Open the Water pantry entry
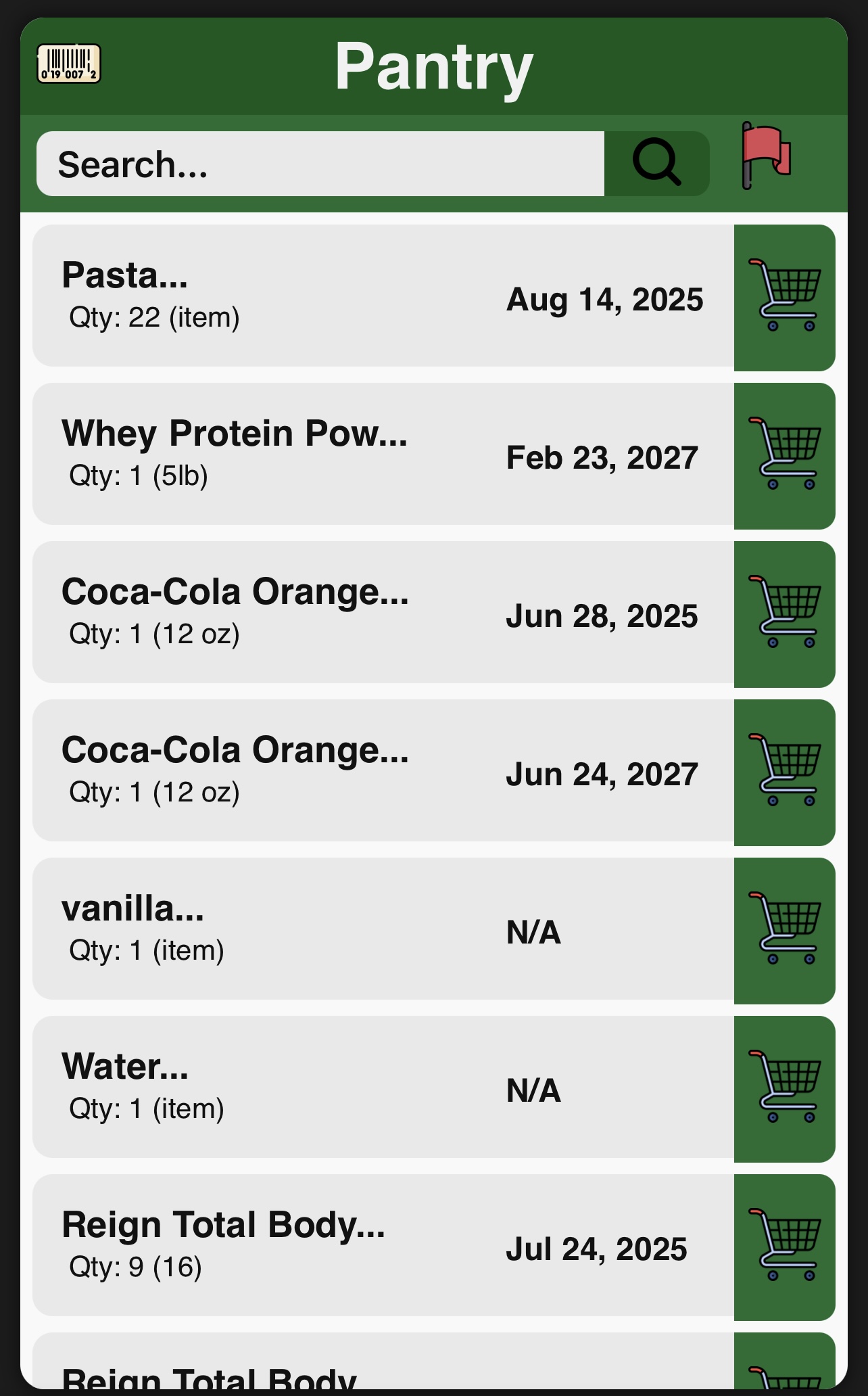 click(x=270, y=1087)
